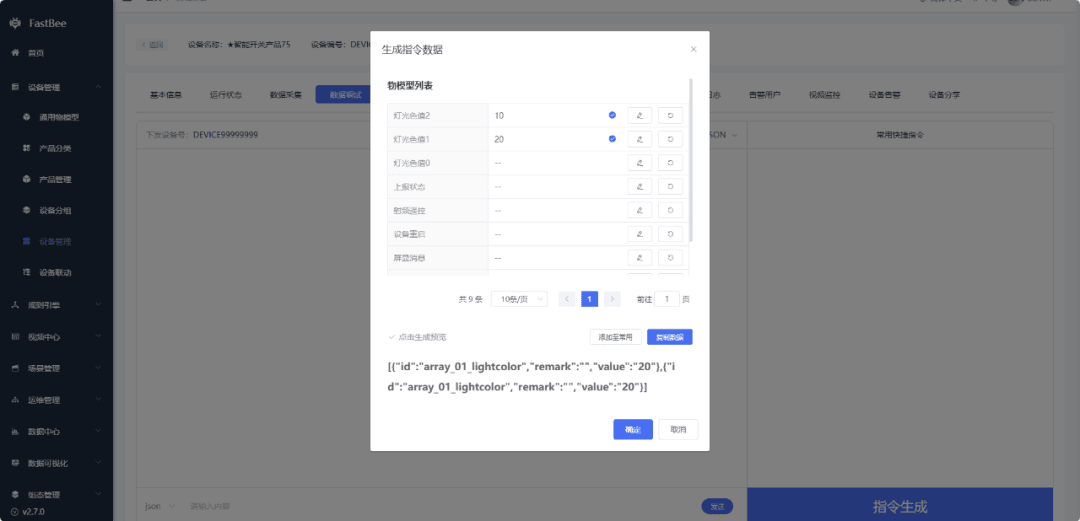This screenshot has width=1080, height=521.
Task: Switch to the 设备告警 tab
Action: coord(884,95)
